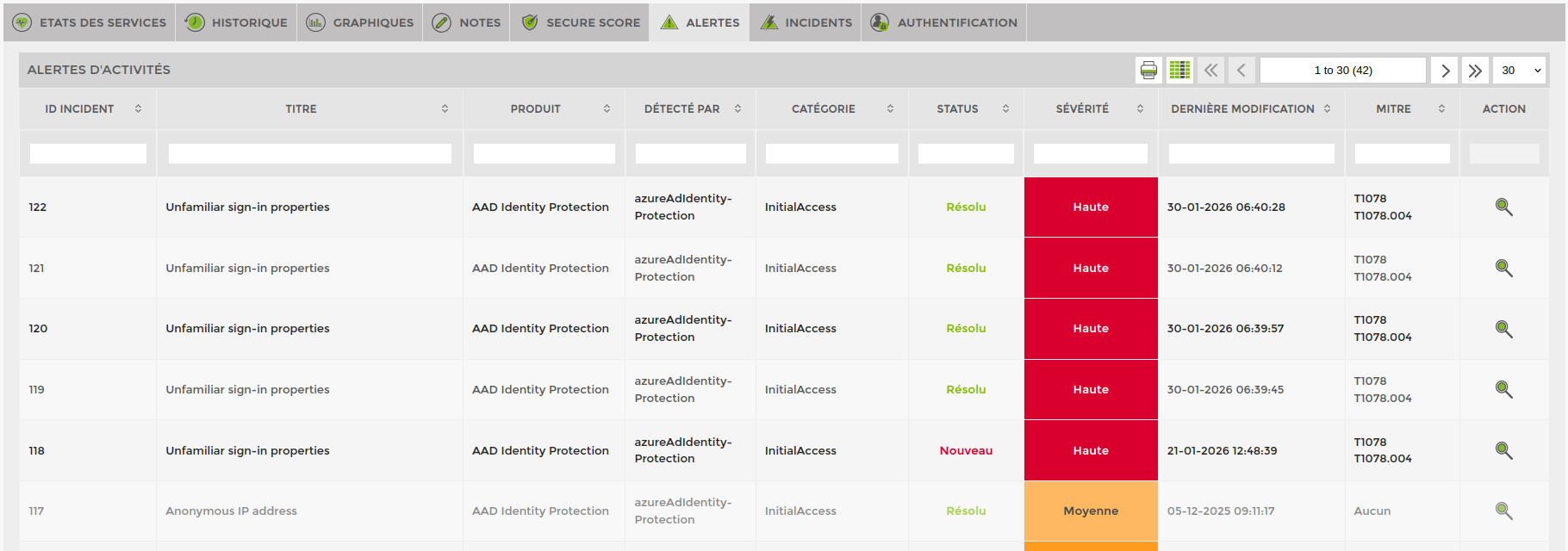1568x551 pixels.
Task: Sort by Dernière Modification column
Action: point(1327,108)
